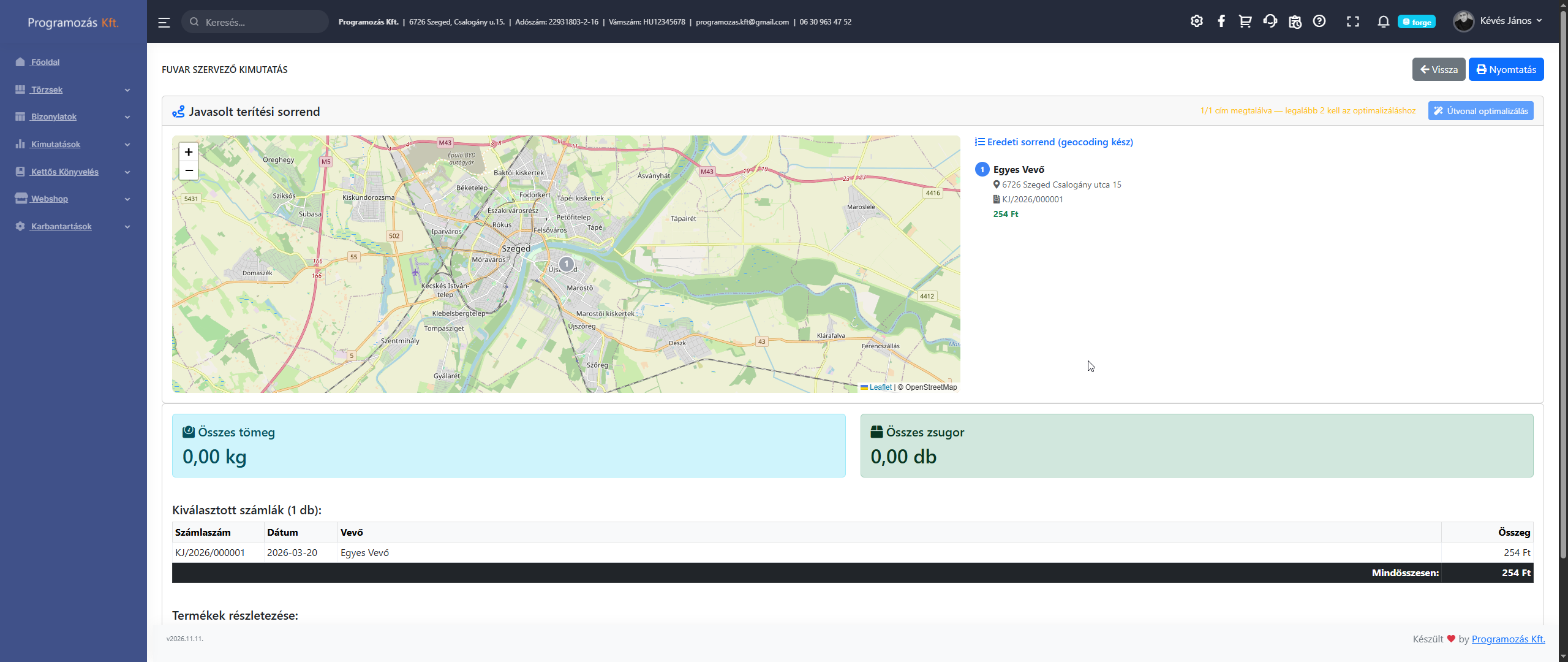
Task: Go to Főoldal in sidebar
Action: click(x=45, y=62)
